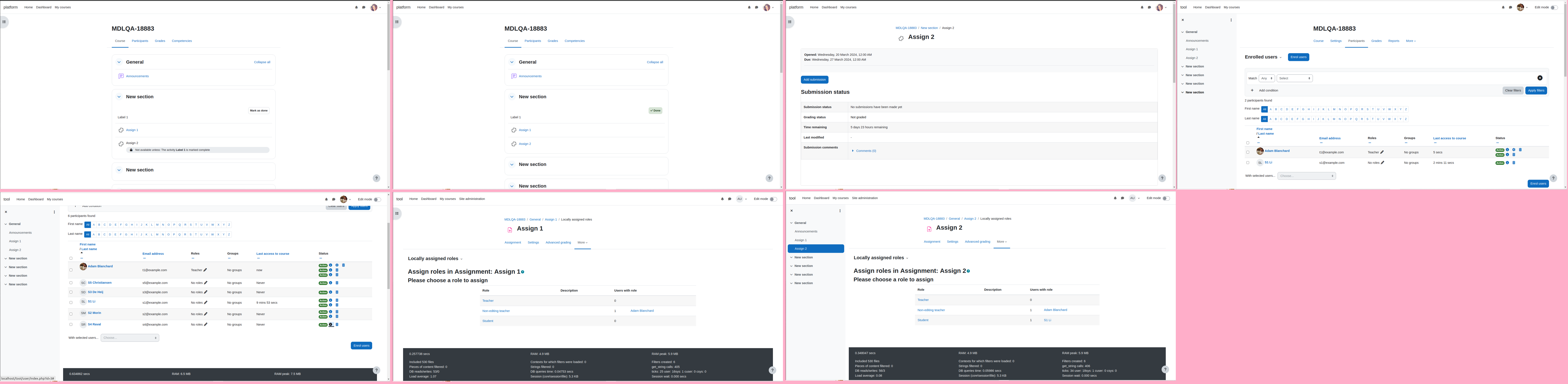Edit S1 Li's roles pencil in 2-participants window
This screenshot has height=384, width=1568.
1382,162
